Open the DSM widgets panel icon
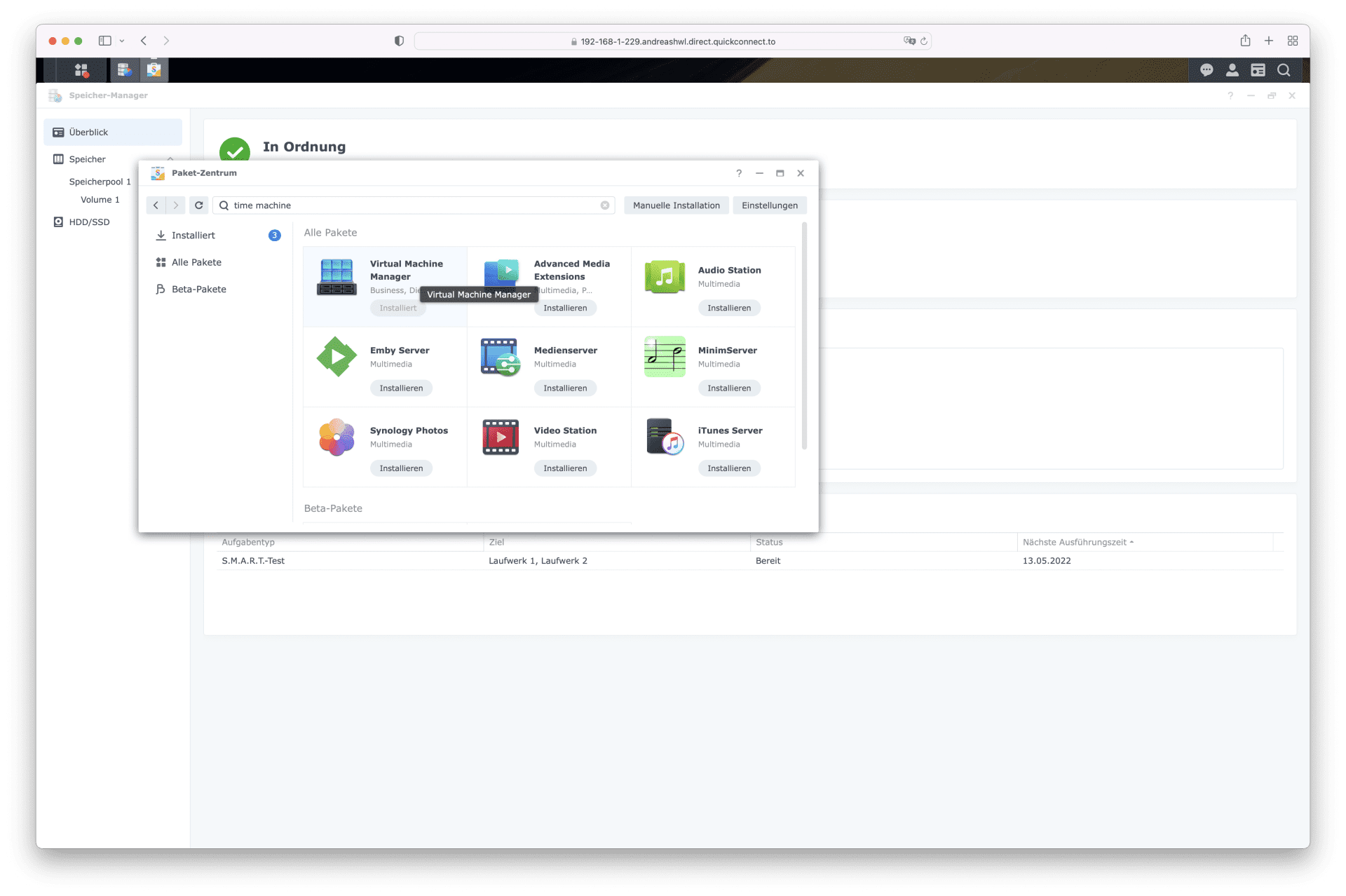 [x=1258, y=70]
